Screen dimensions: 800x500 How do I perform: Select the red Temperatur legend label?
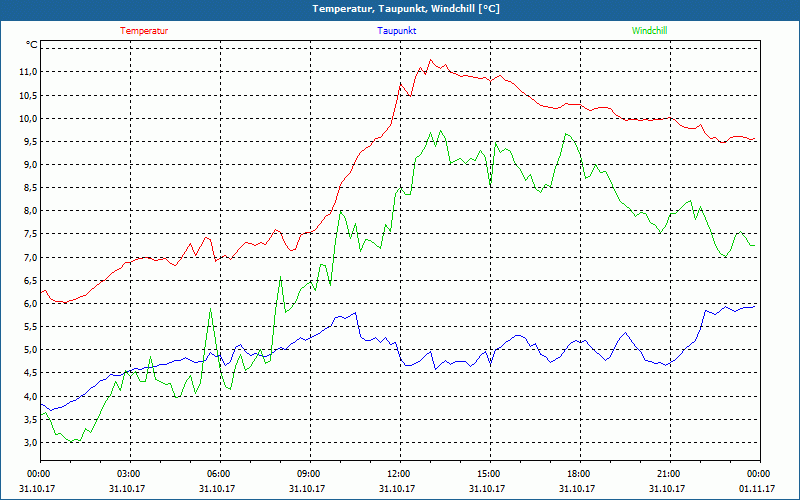point(144,31)
